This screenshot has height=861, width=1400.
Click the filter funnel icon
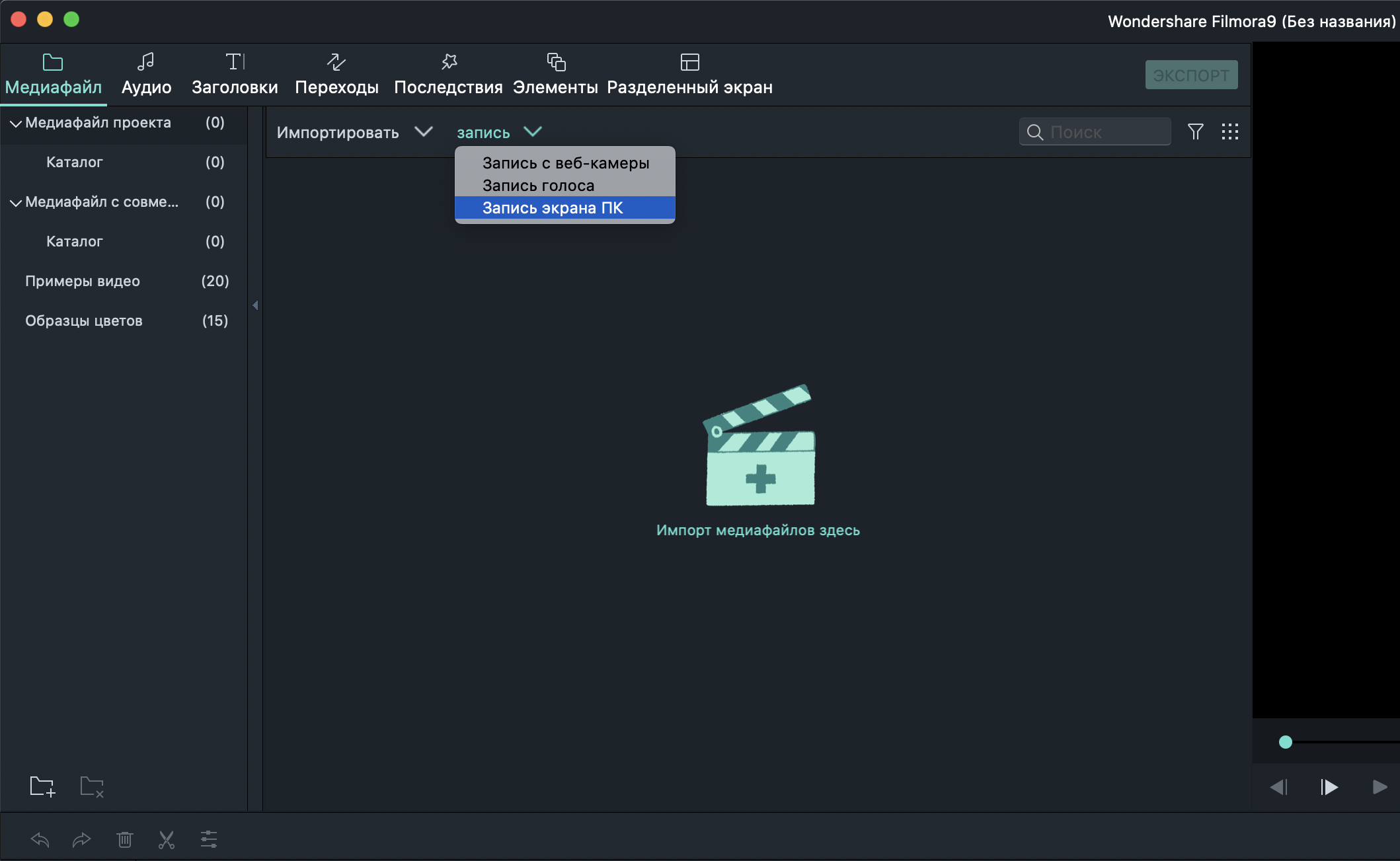1195,132
